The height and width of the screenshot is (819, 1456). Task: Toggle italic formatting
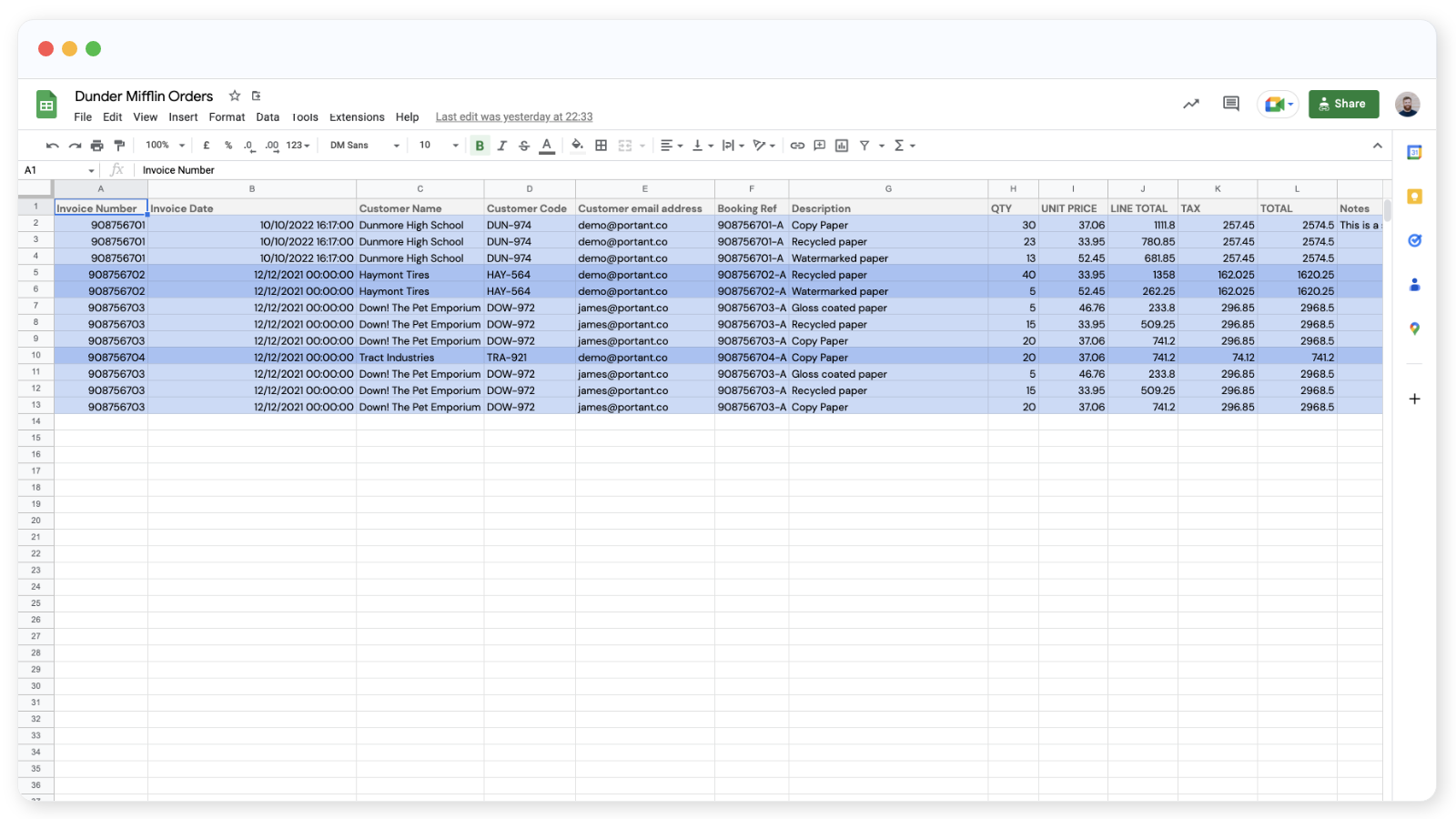click(501, 146)
